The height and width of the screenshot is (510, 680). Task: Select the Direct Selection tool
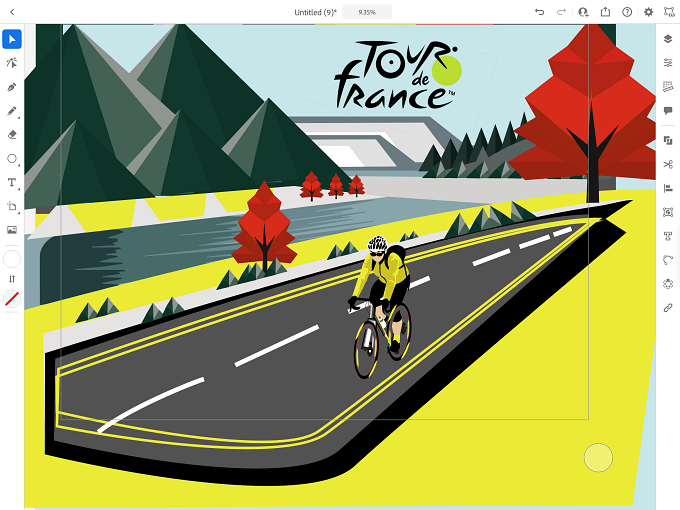12,63
